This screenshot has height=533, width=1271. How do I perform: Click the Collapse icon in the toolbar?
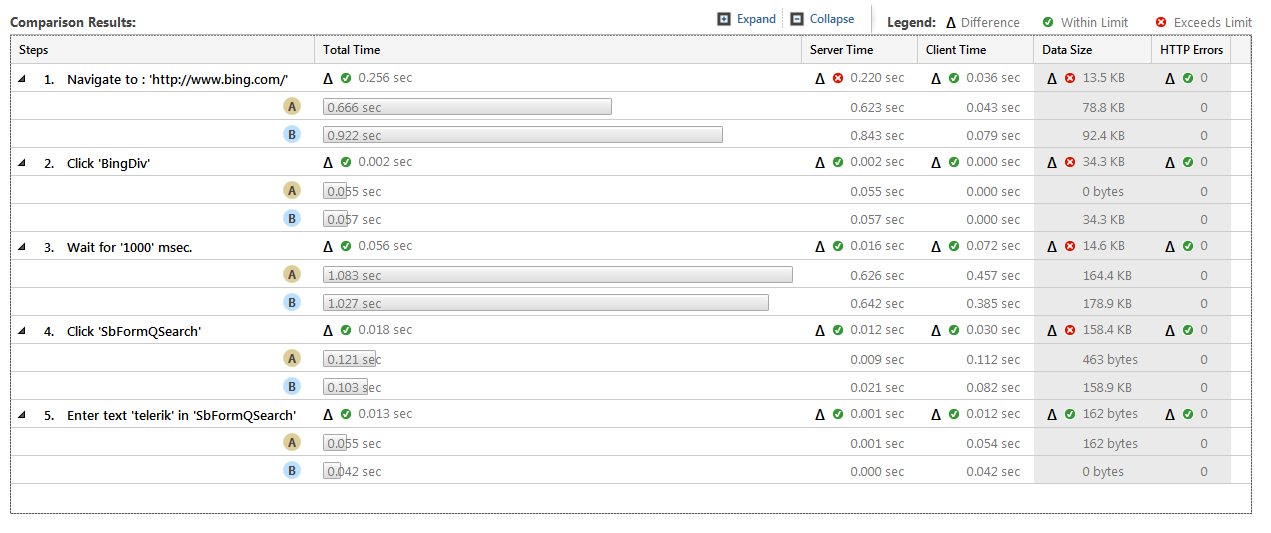tap(797, 19)
